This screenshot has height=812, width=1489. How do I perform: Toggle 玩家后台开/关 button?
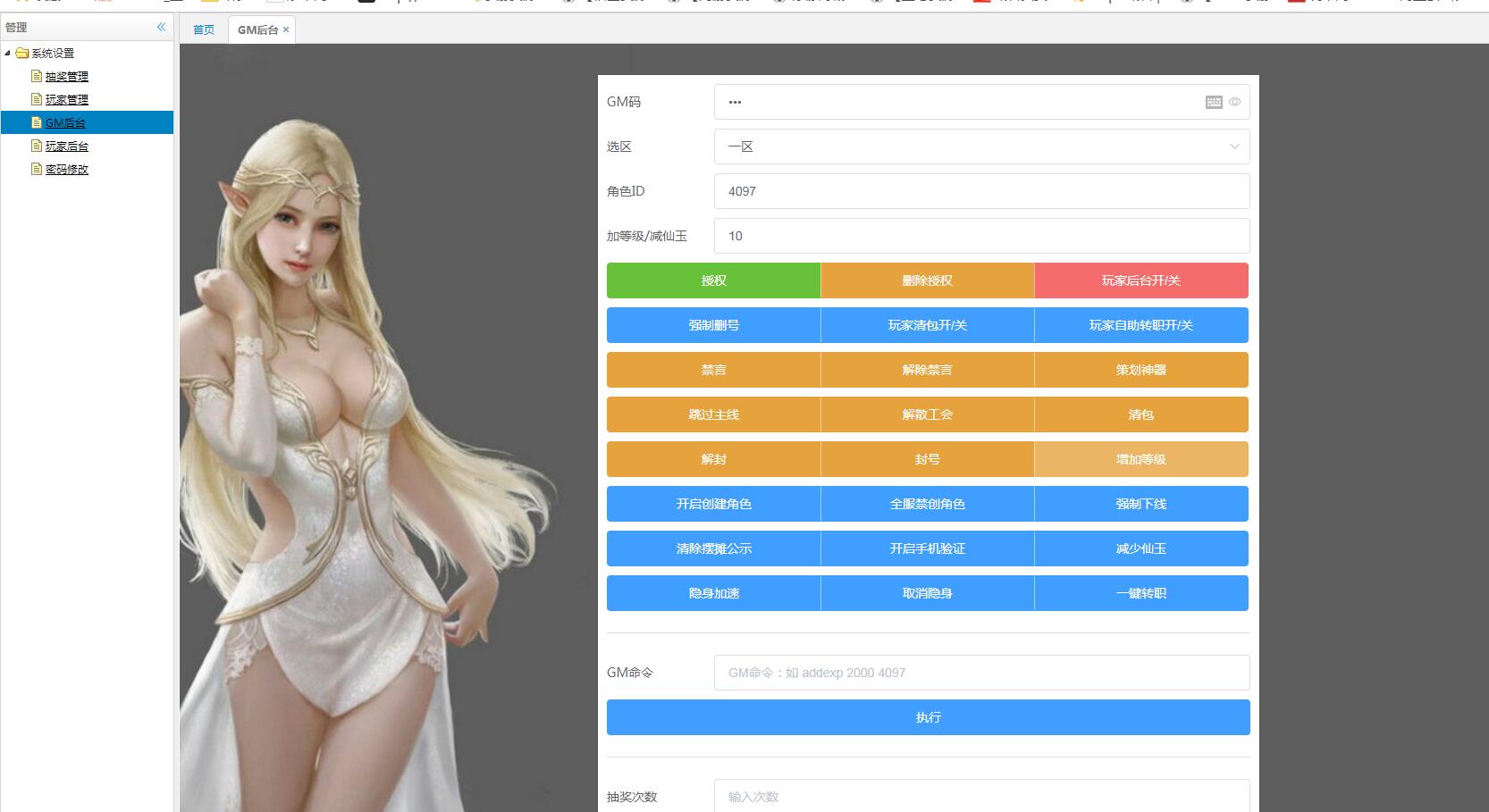1140,280
